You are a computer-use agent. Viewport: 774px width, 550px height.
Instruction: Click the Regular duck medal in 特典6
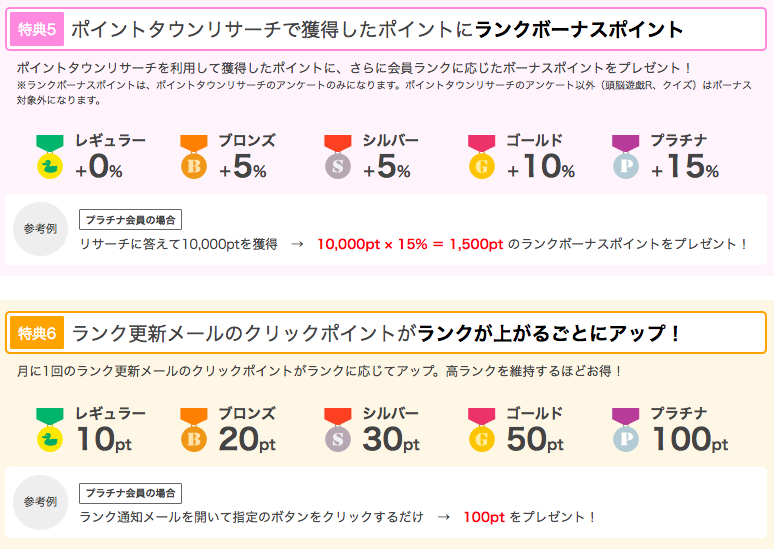coord(50,430)
